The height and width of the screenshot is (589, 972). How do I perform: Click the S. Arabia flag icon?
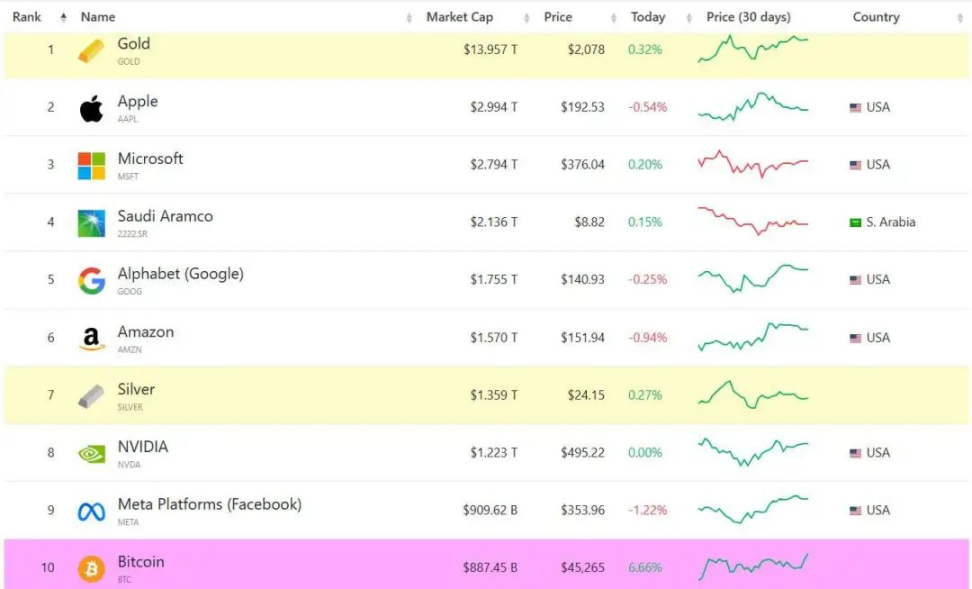[855, 223]
